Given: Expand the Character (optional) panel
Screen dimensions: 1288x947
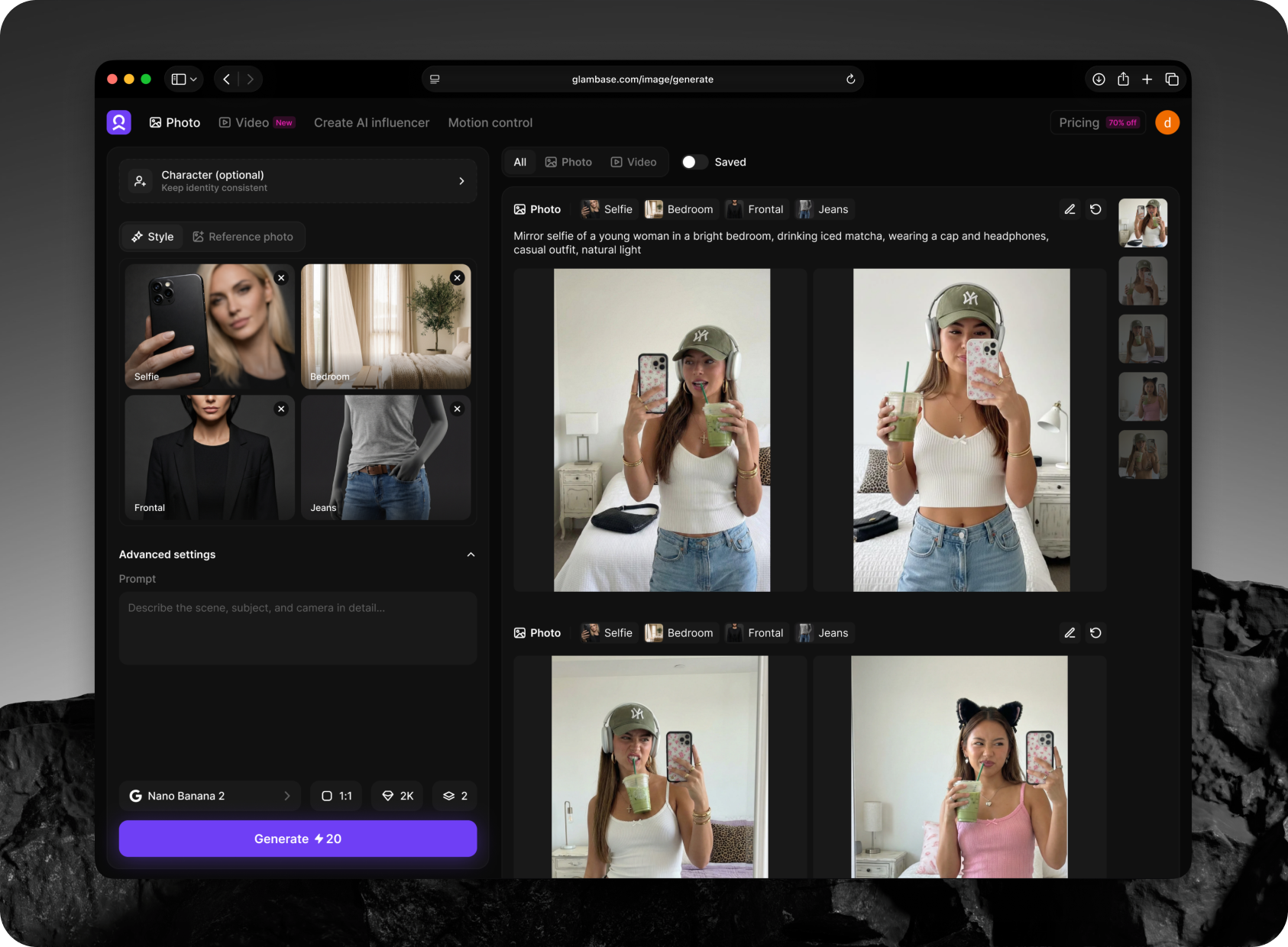Looking at the screenshot, I should point(298,181).
